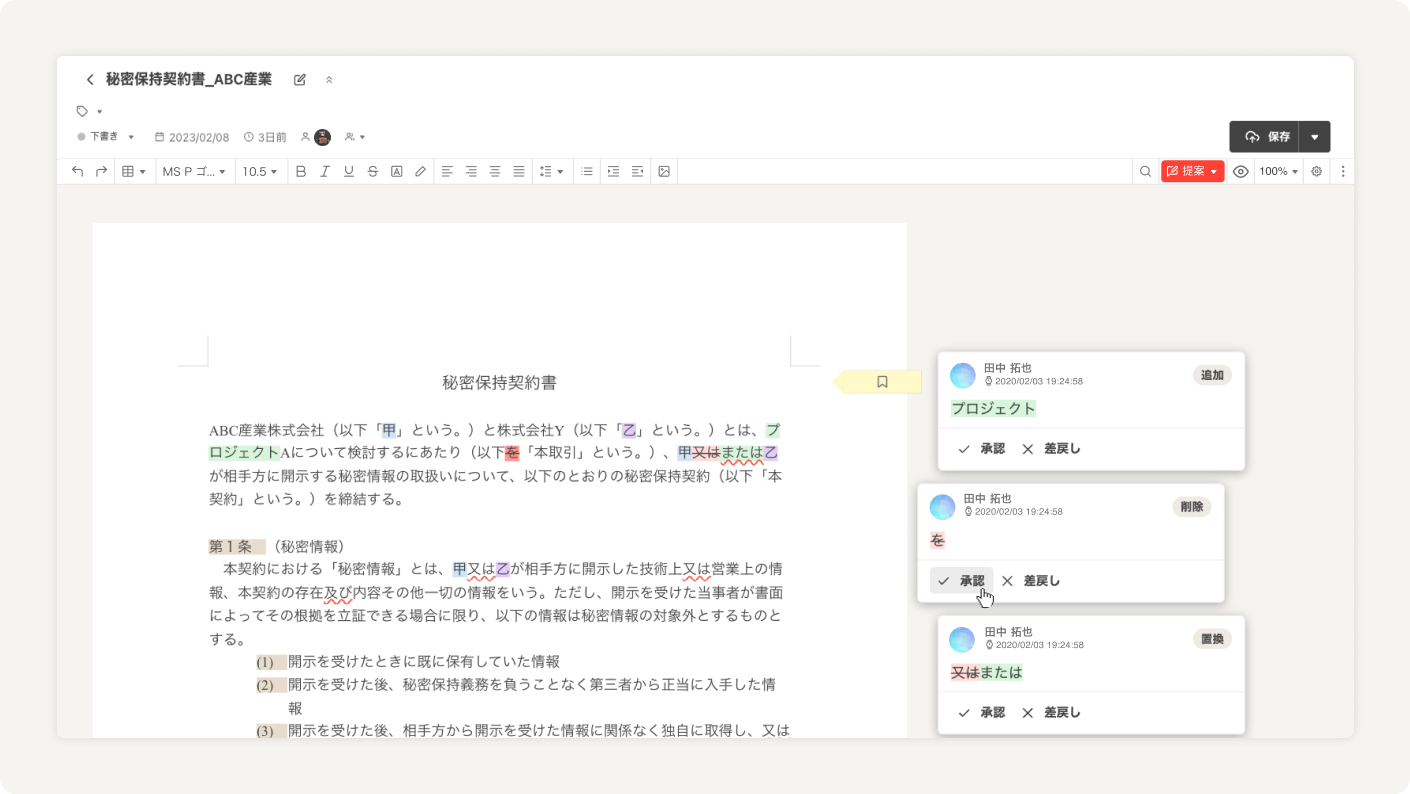Click the redo arrow in toolbar
This screenshot has width=1410, height=794.
(x=101, y=172)
